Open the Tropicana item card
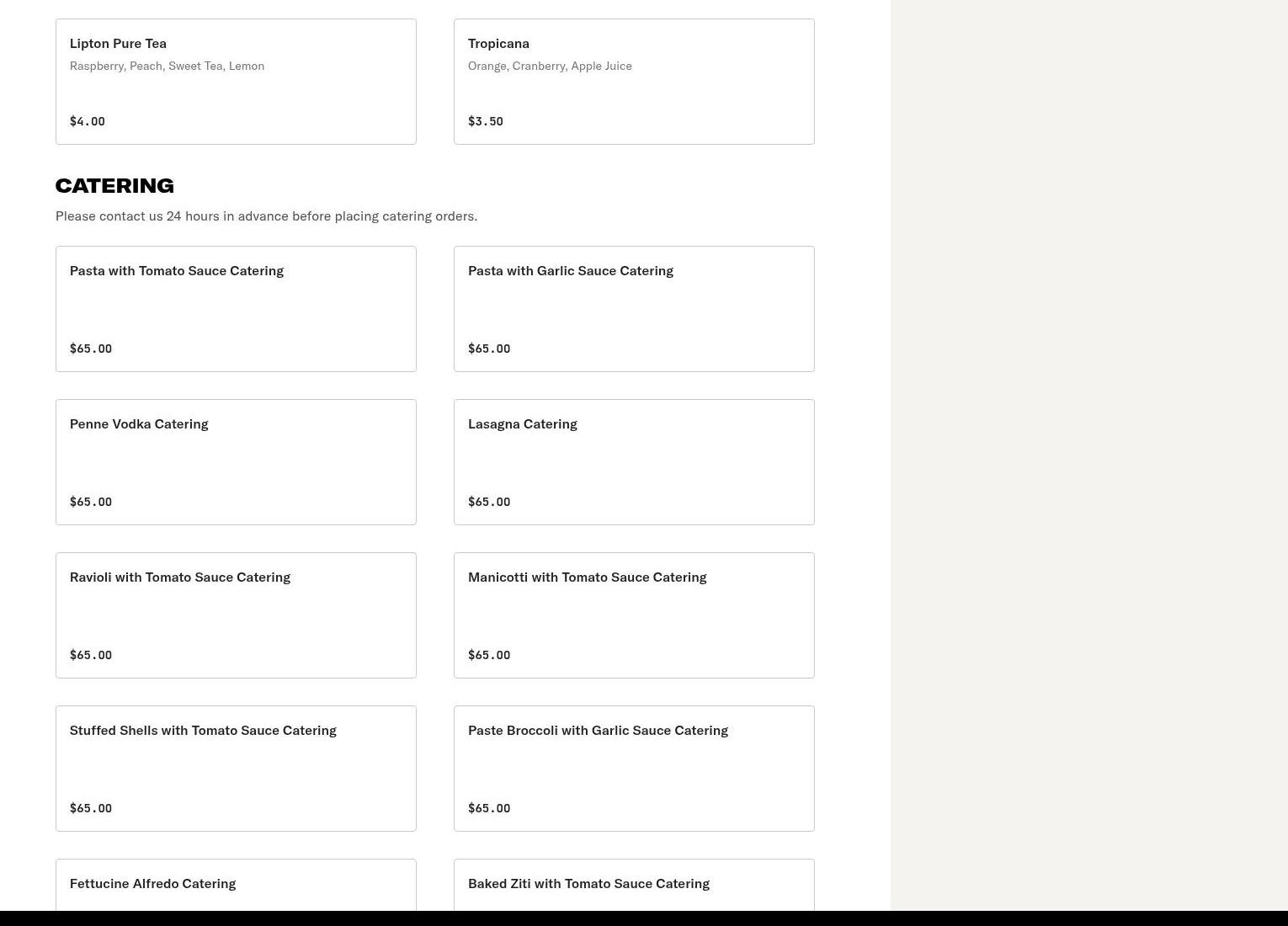Image resolution: width=1288 pixels, height=926 pixels. coord(634,82)
